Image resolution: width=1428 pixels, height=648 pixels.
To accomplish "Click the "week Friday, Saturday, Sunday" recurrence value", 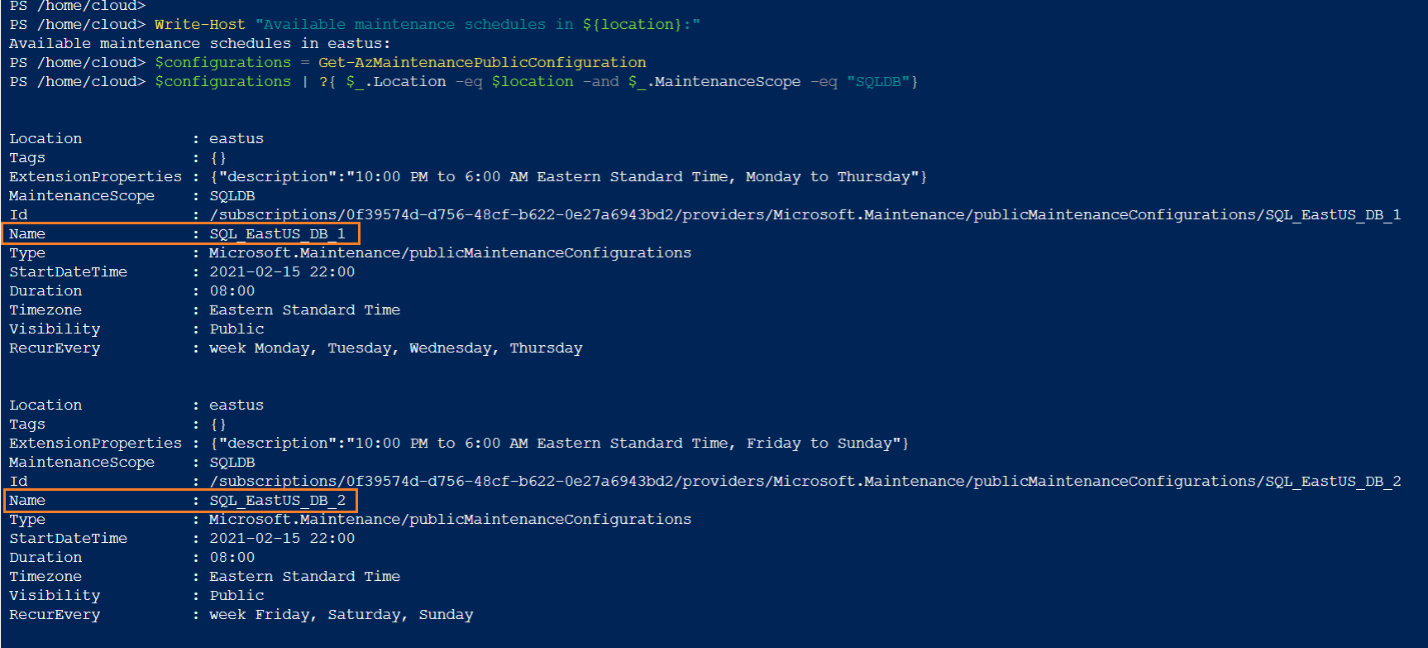I will coord(340,614).
